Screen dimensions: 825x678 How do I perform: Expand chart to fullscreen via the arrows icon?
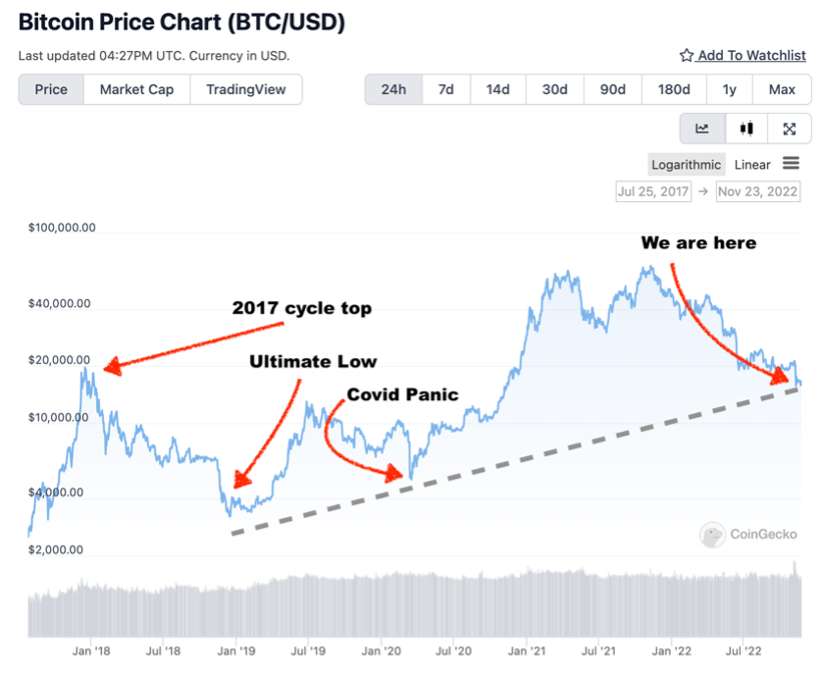[x=790, y=128]
